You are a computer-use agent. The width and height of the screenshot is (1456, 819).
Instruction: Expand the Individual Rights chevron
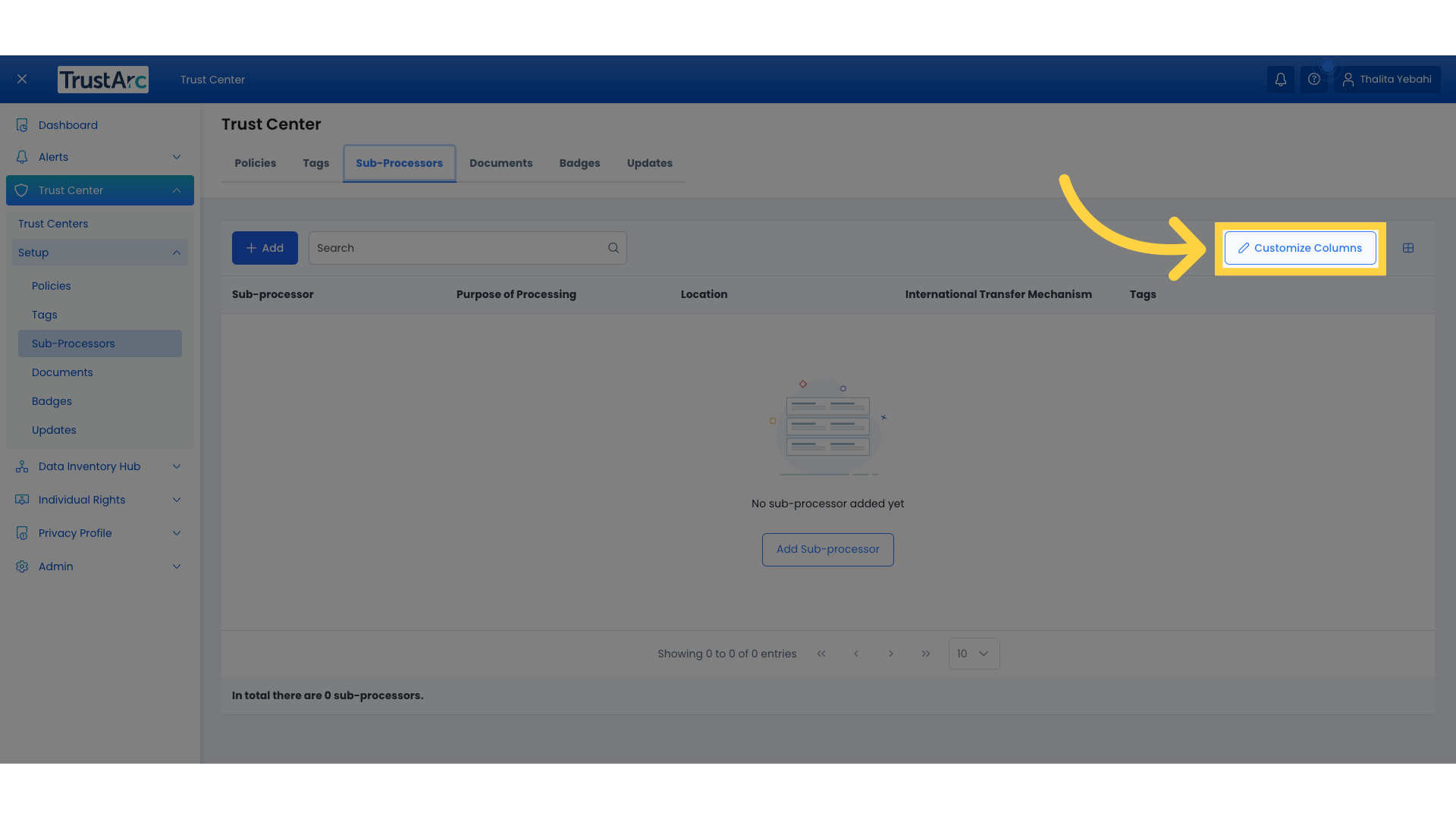coord(177,500)
